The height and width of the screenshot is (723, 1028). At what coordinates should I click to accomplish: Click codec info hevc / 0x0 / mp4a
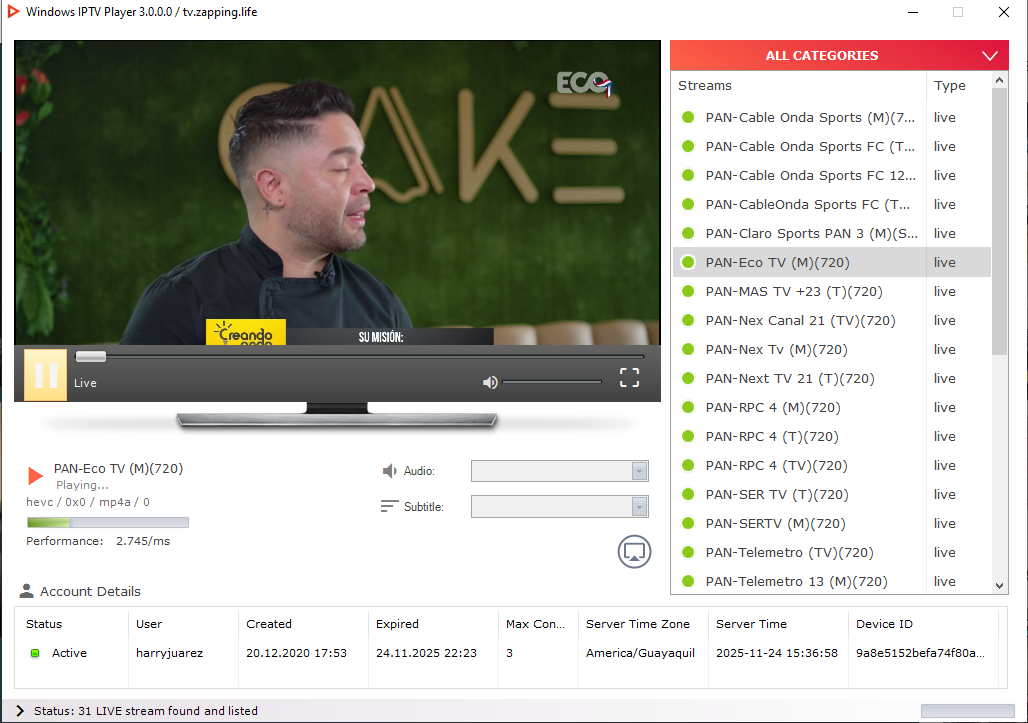pos(88,502)
